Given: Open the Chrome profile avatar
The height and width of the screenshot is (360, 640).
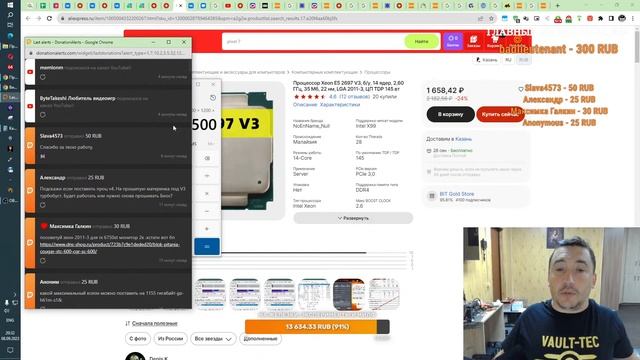Looking at the screenshot, I should click(x=622, y=18).
